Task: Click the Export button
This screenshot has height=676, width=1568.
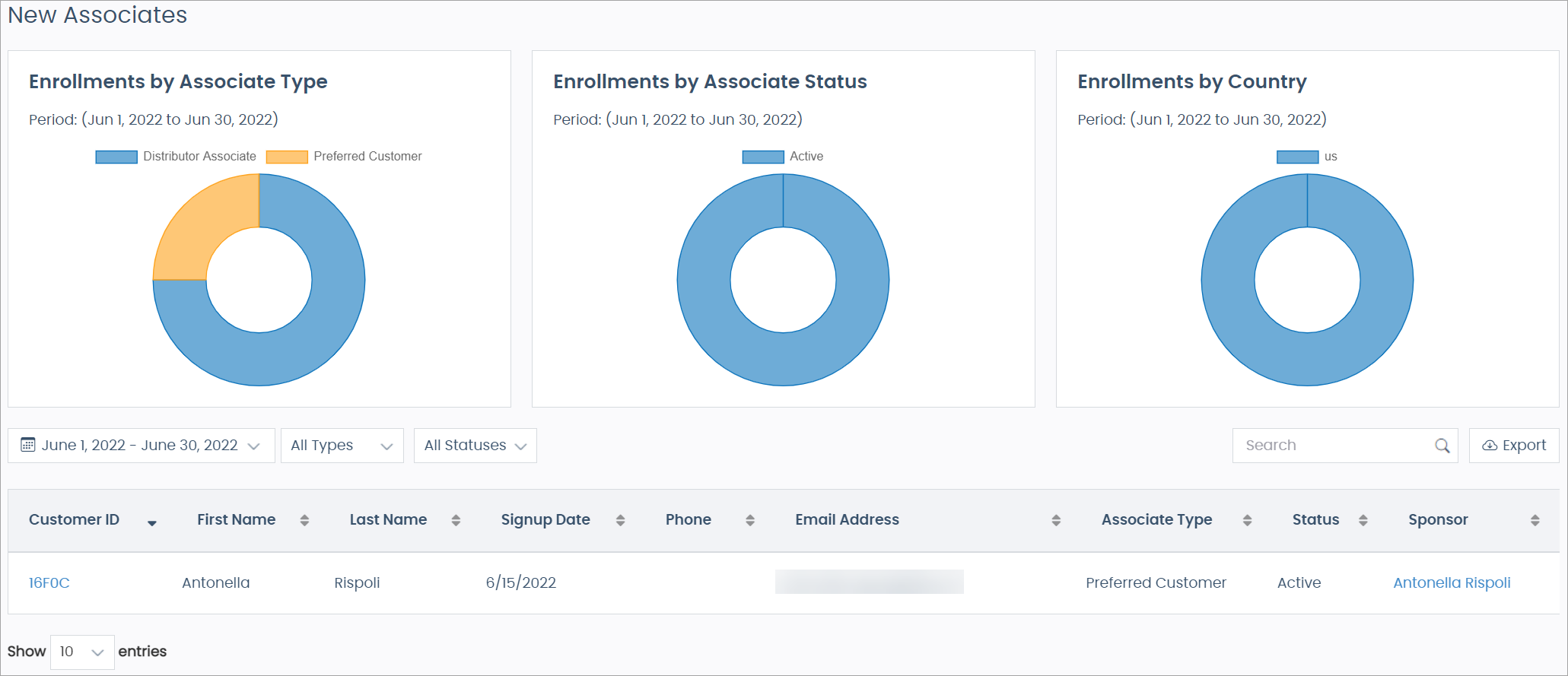Action: (x=1513, y=446)
